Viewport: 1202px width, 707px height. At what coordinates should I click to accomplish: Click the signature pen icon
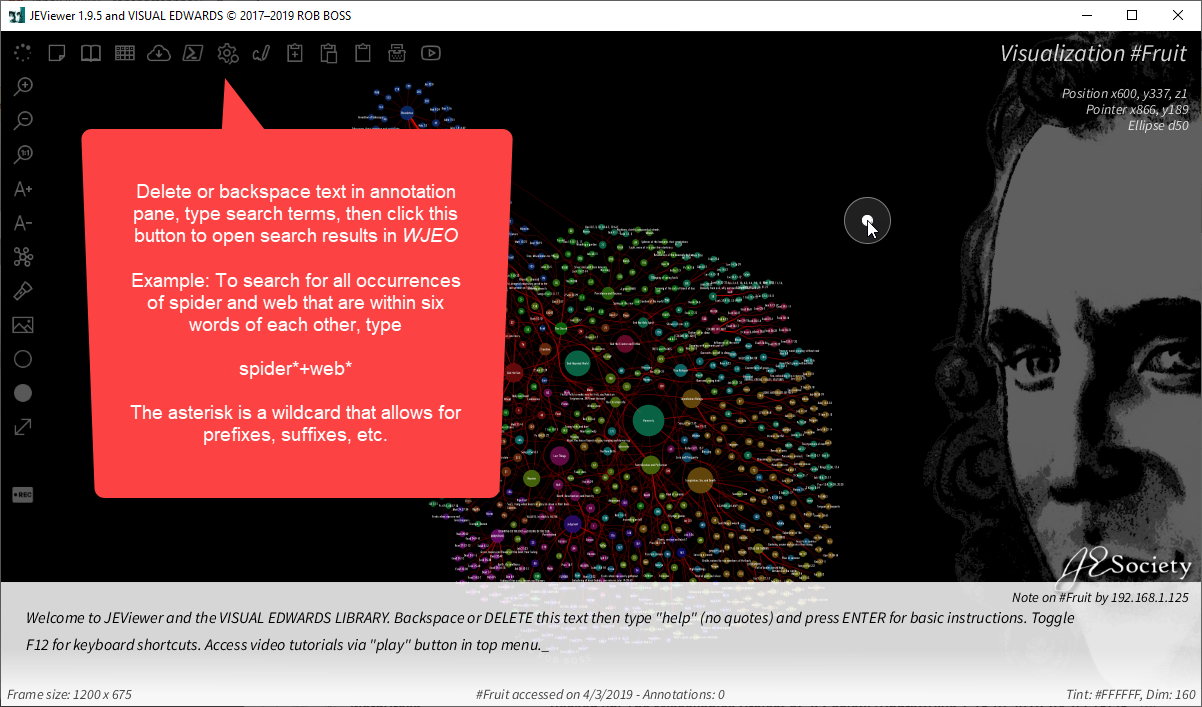(x=261, y=53)
